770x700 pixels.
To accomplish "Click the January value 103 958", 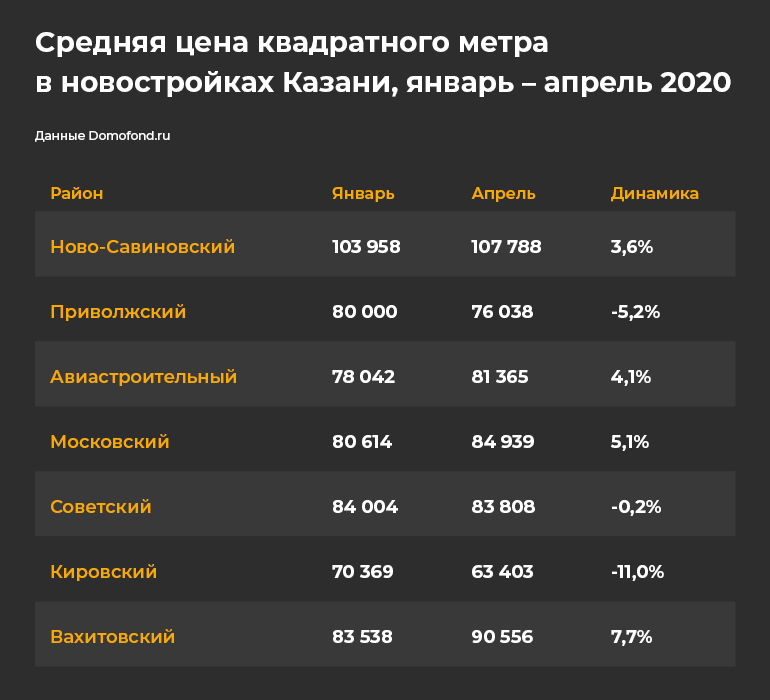I will 366,247.
